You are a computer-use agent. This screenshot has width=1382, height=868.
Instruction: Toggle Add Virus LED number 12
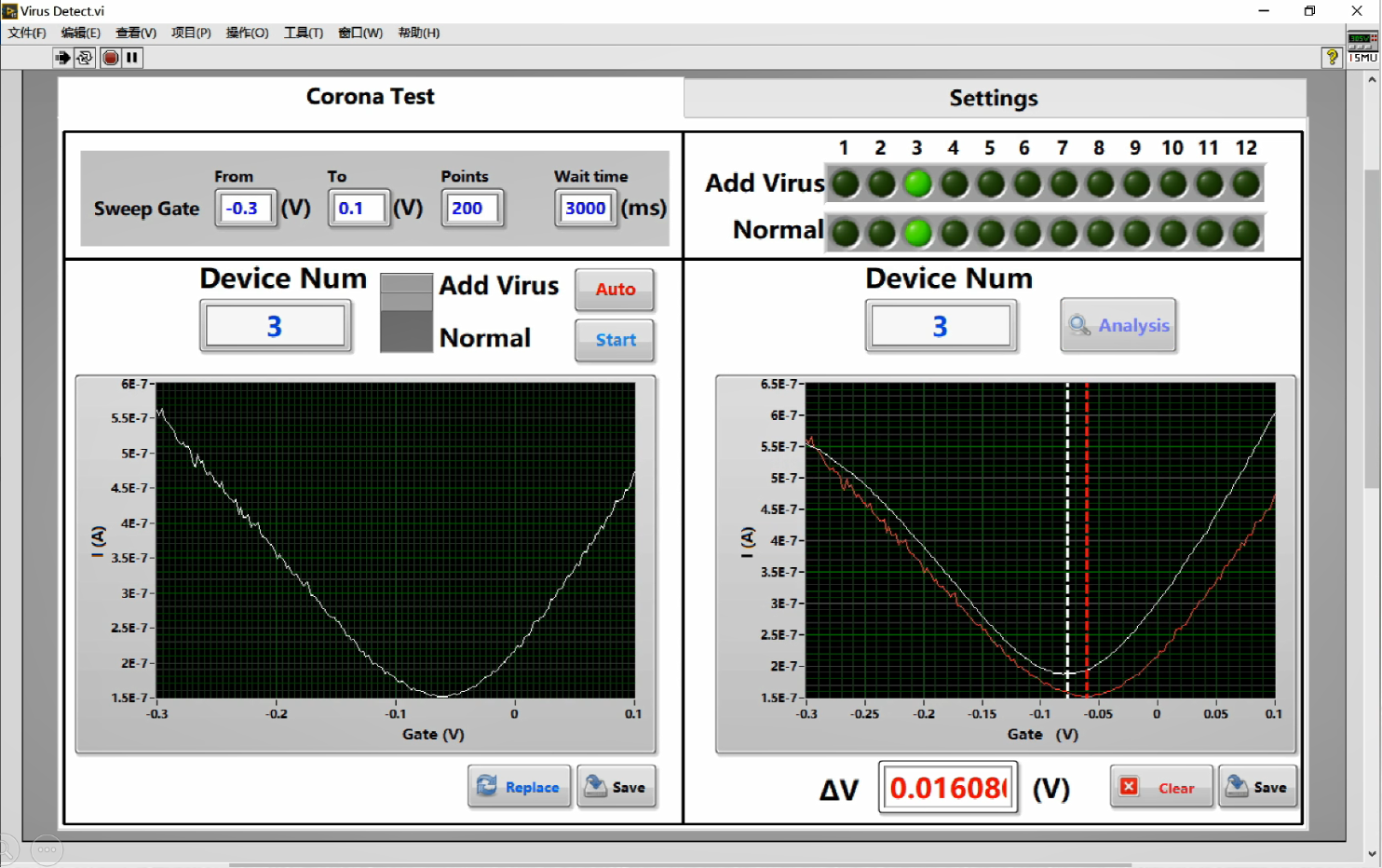click(x=1246, y=183)
